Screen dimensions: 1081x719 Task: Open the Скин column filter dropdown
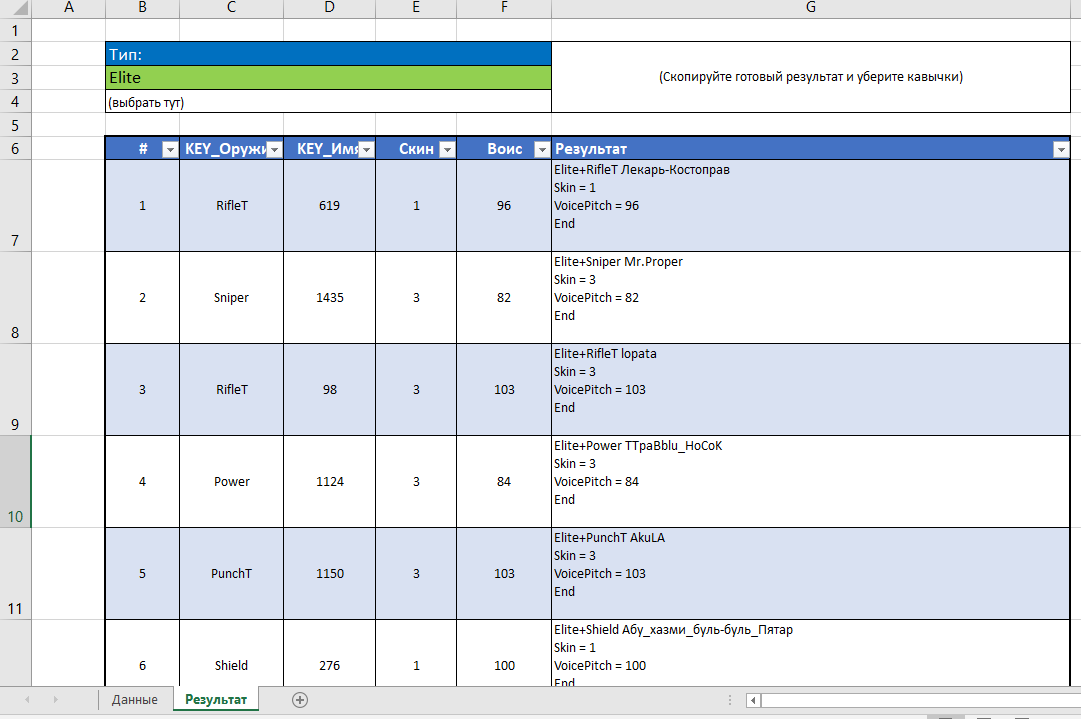[447, 150]
